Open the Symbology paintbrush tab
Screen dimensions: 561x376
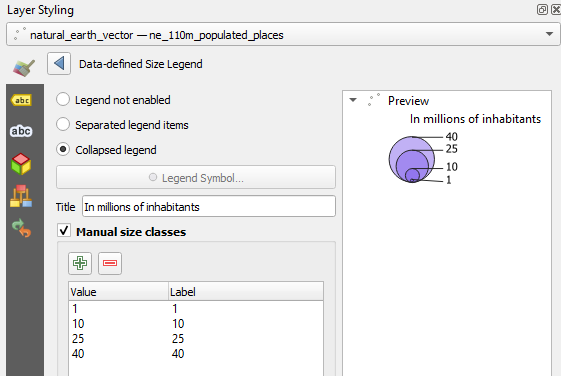click(24, 67)
